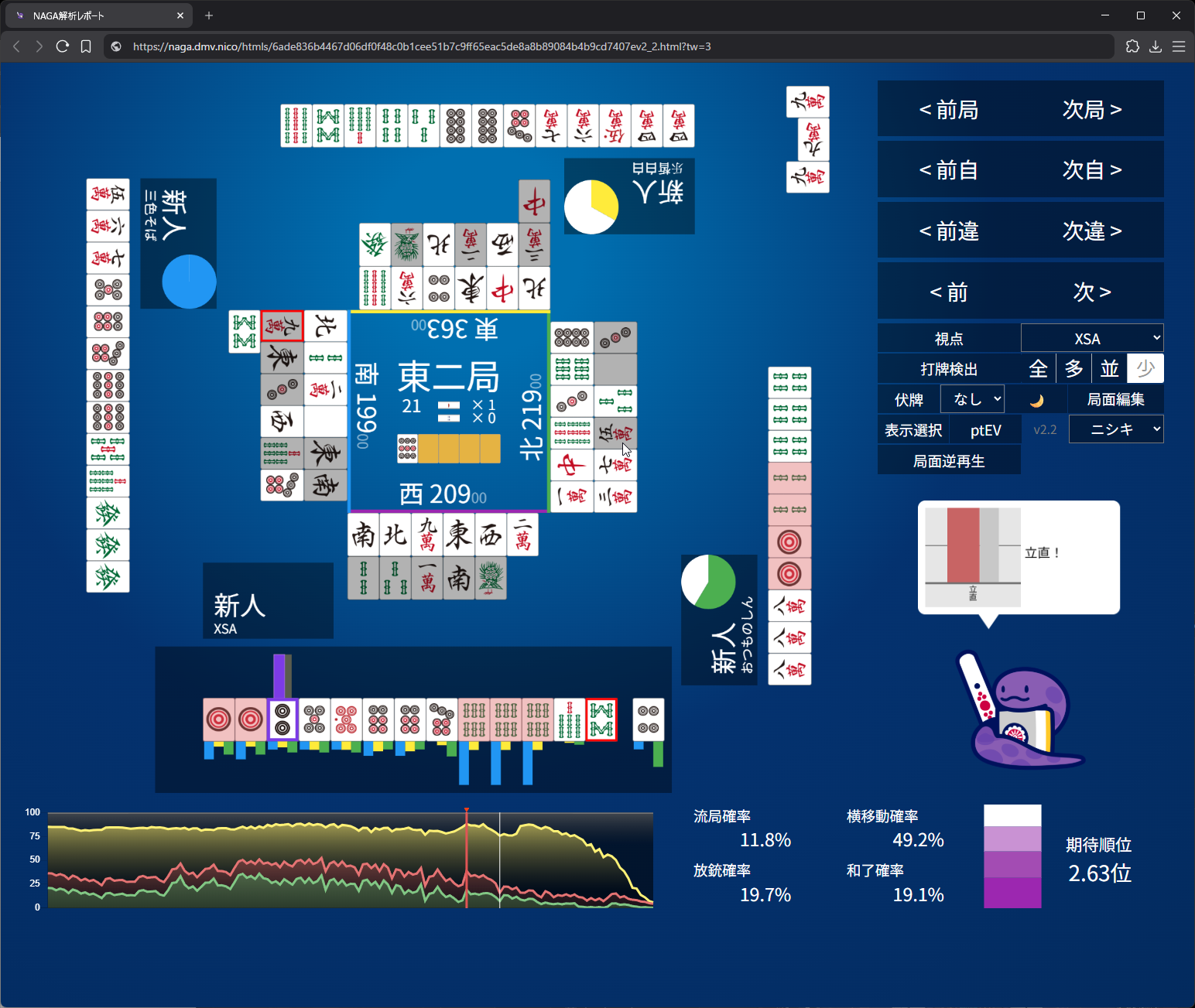The height and width of the screenshot is (1008, 1195).
Task: Switch to the NAGA解析レポート tab
Action: coord(97,15)
